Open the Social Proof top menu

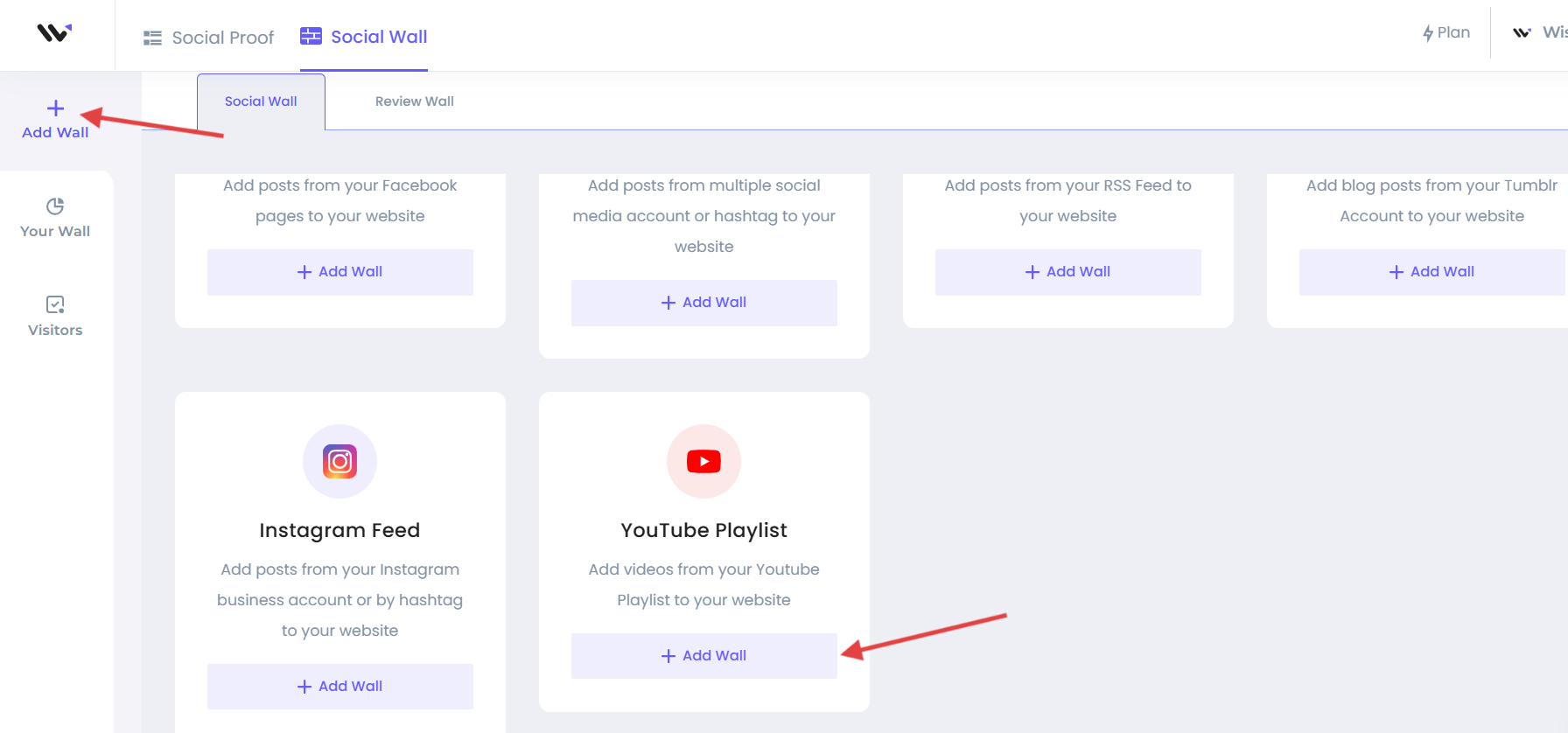222,38
